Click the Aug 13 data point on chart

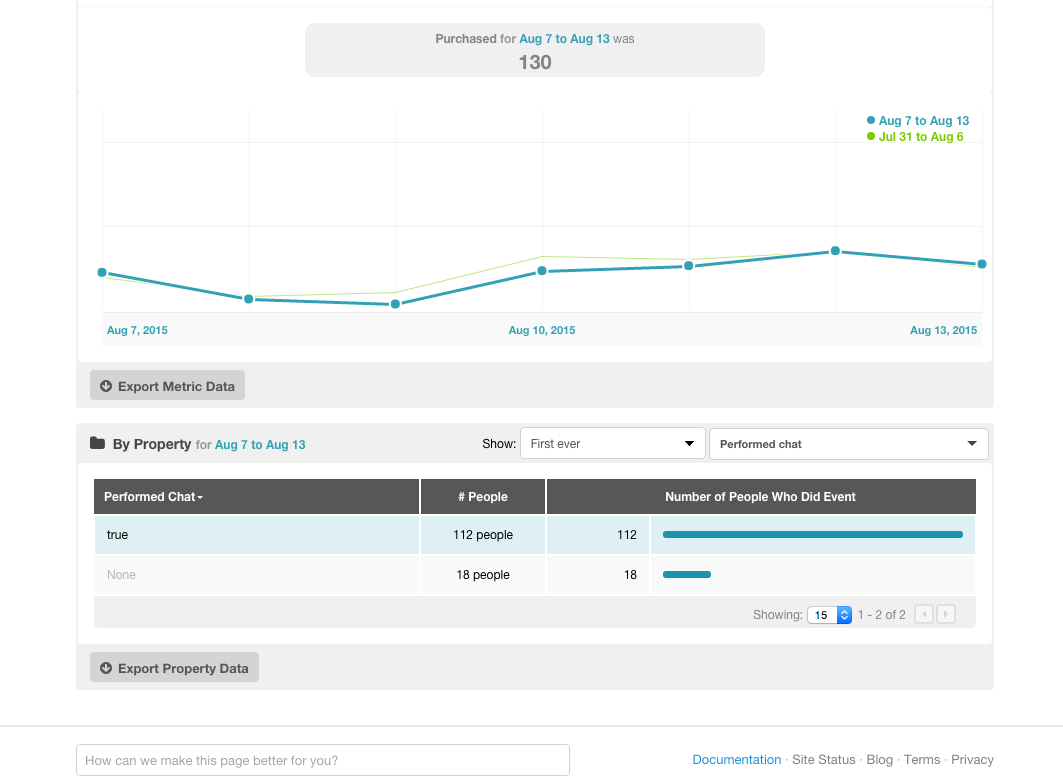pyautogui.click(x=982, y=264)
